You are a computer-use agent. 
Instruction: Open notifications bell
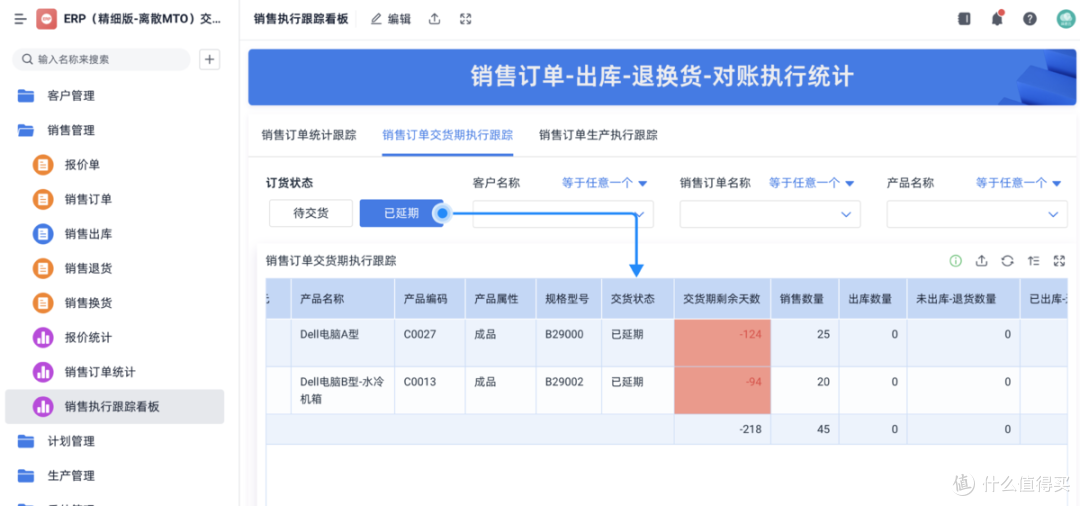click(x=997, y=19)
